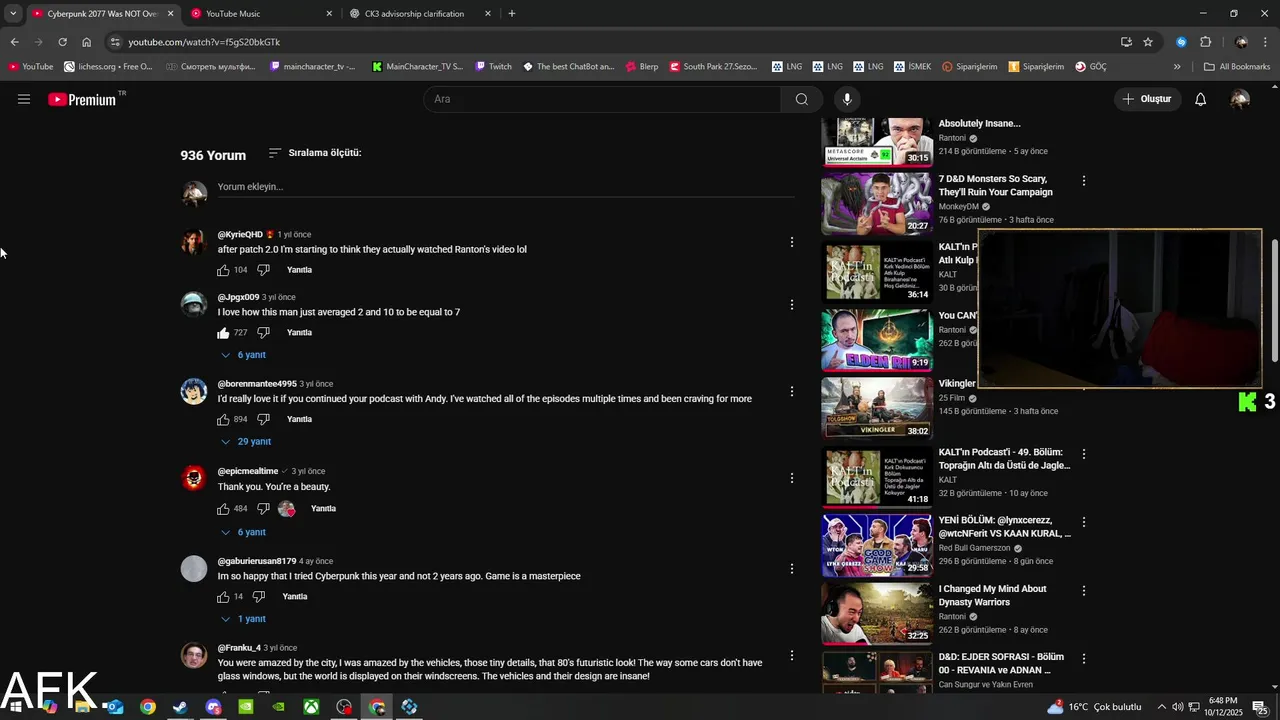Open File Explorer from taskbar

(82, 707)
